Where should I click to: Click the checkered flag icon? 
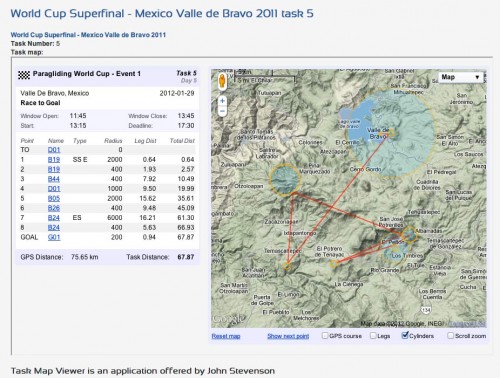click(24, 75)
